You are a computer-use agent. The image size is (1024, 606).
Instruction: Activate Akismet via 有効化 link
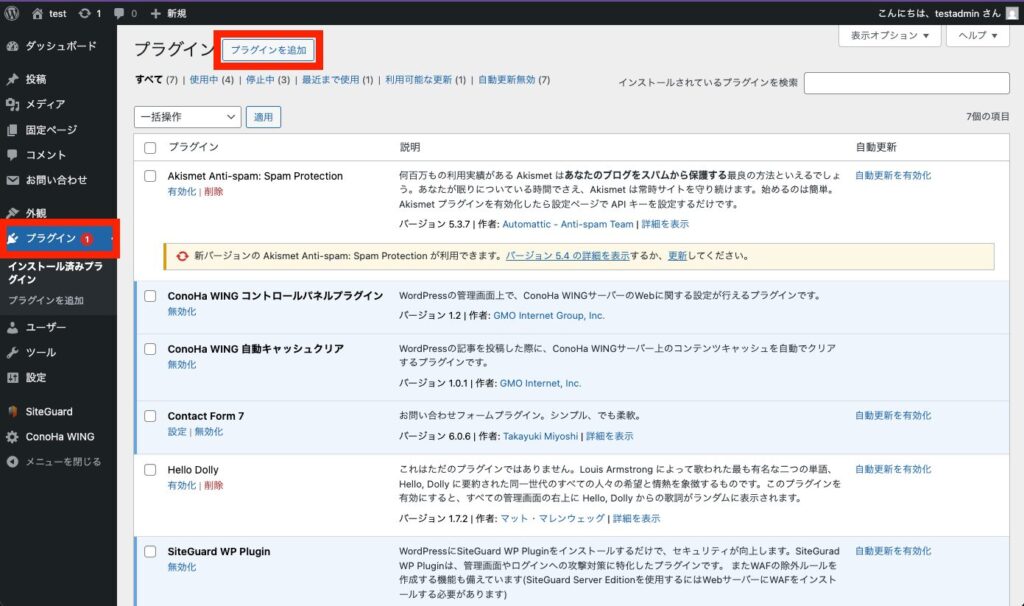pos(182,191)
